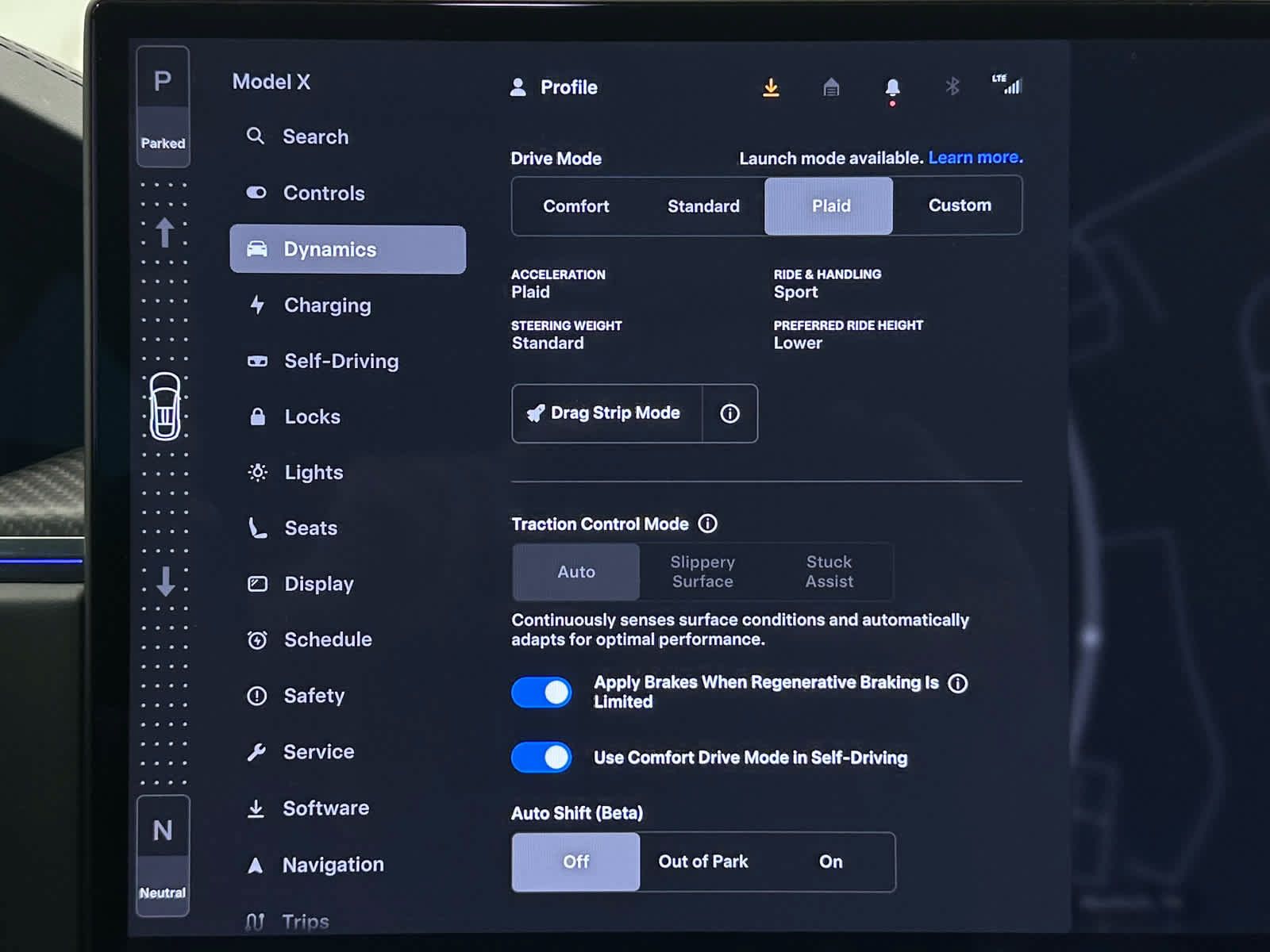Activate Drag Strip Mode button

(x=607, y=413)
